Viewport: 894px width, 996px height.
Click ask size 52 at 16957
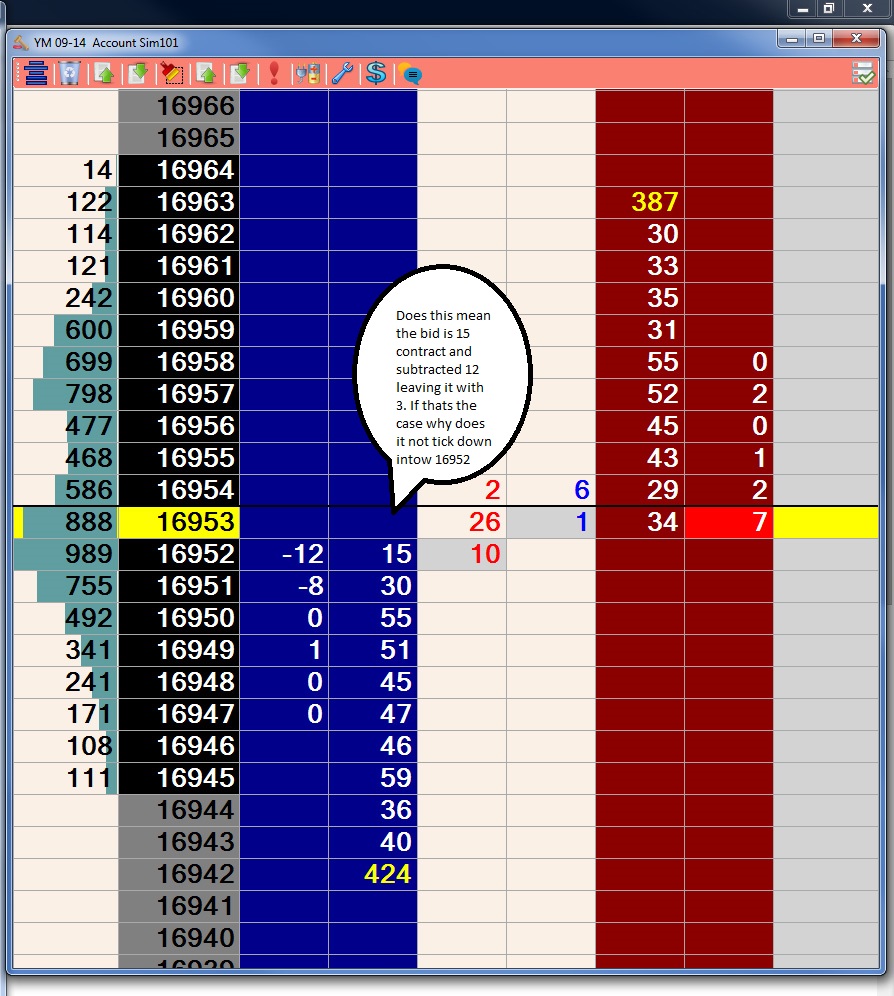click(640, 394)
